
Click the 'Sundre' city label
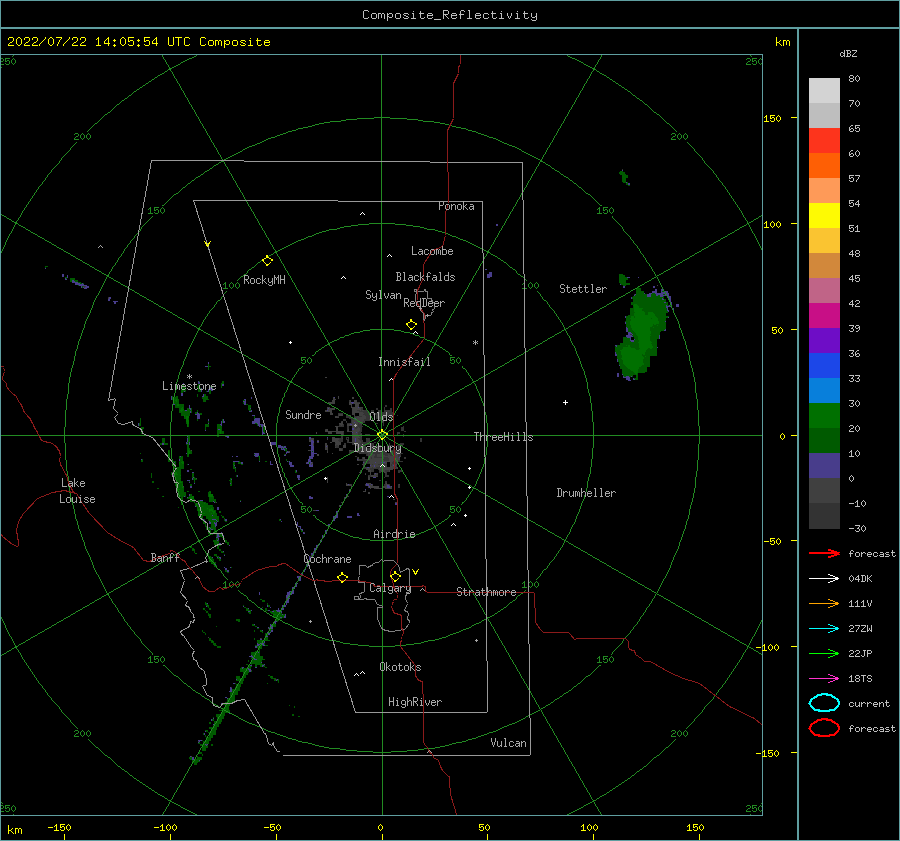click(303, 414)
